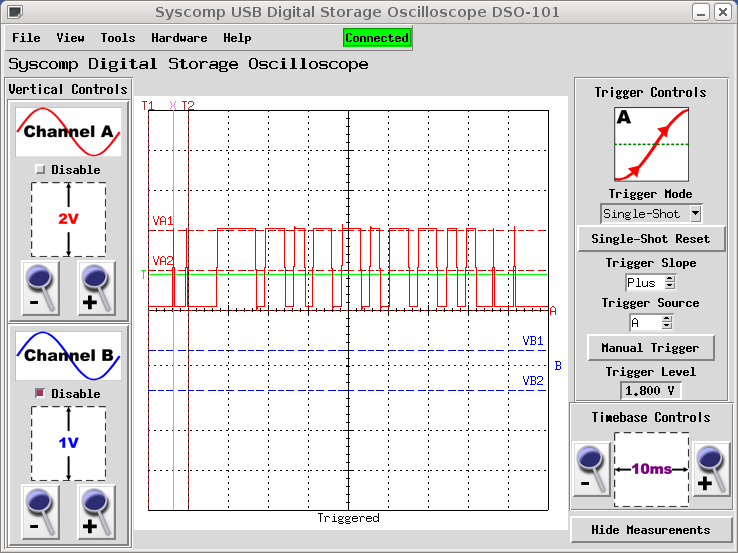Viewport: 738px width, 553px height.
Task: Zoom in Channel A vertical scale
Action: click(x=97, y=288)
